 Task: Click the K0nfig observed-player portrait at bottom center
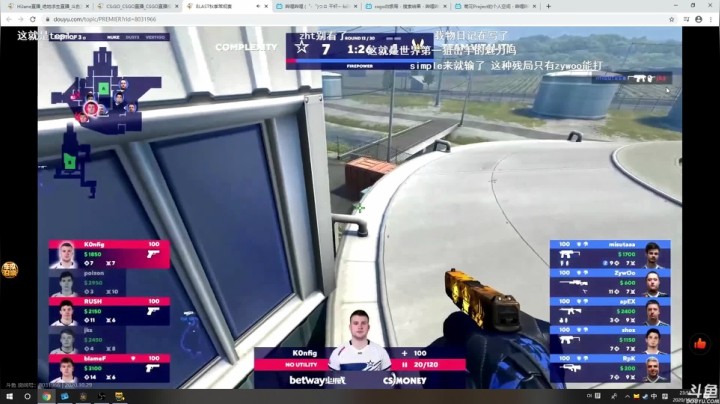point(360,341)
